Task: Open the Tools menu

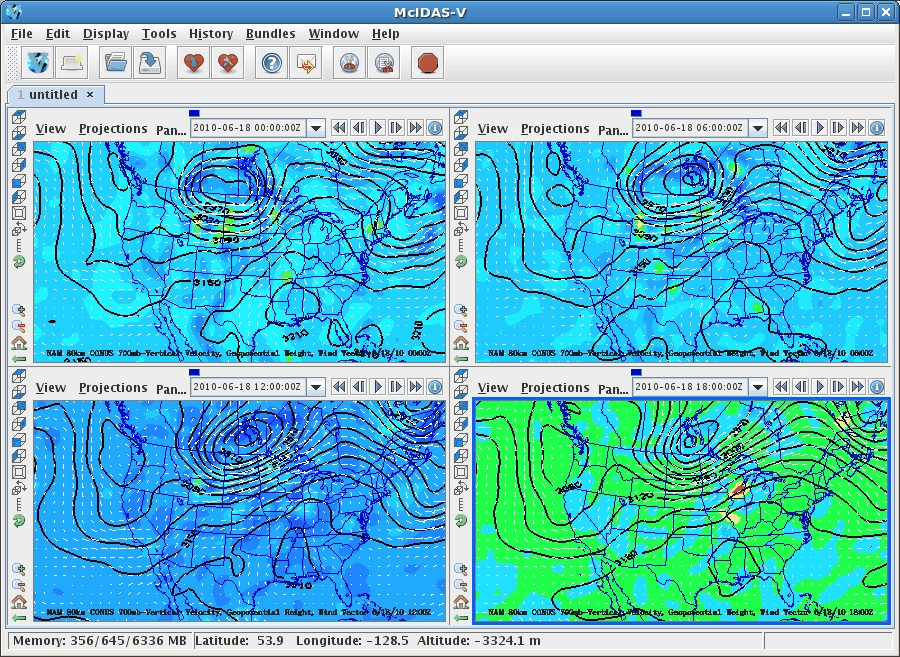Action: [x=159, y=34]
